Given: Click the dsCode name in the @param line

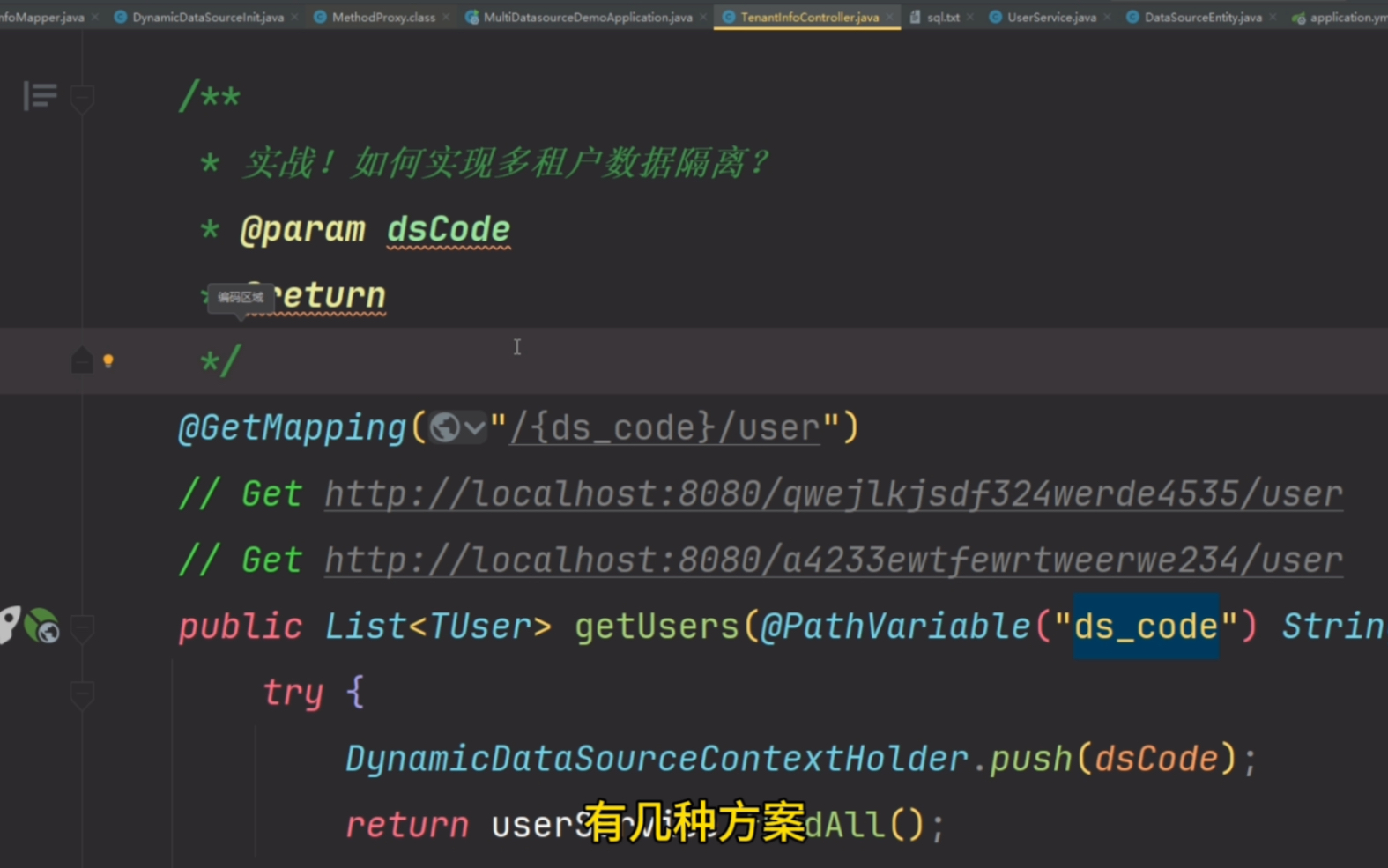Looking at the screenshot, I should pos(449,229).
